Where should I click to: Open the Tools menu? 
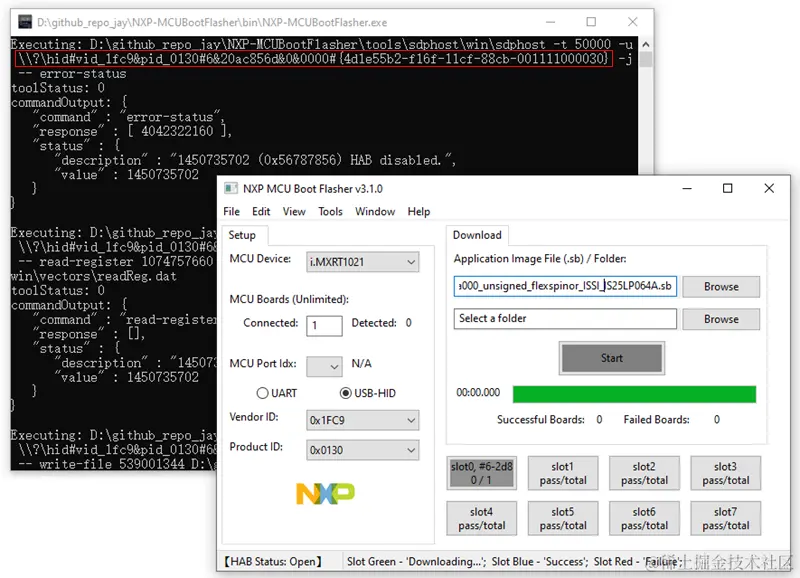[x=331, y=211]
